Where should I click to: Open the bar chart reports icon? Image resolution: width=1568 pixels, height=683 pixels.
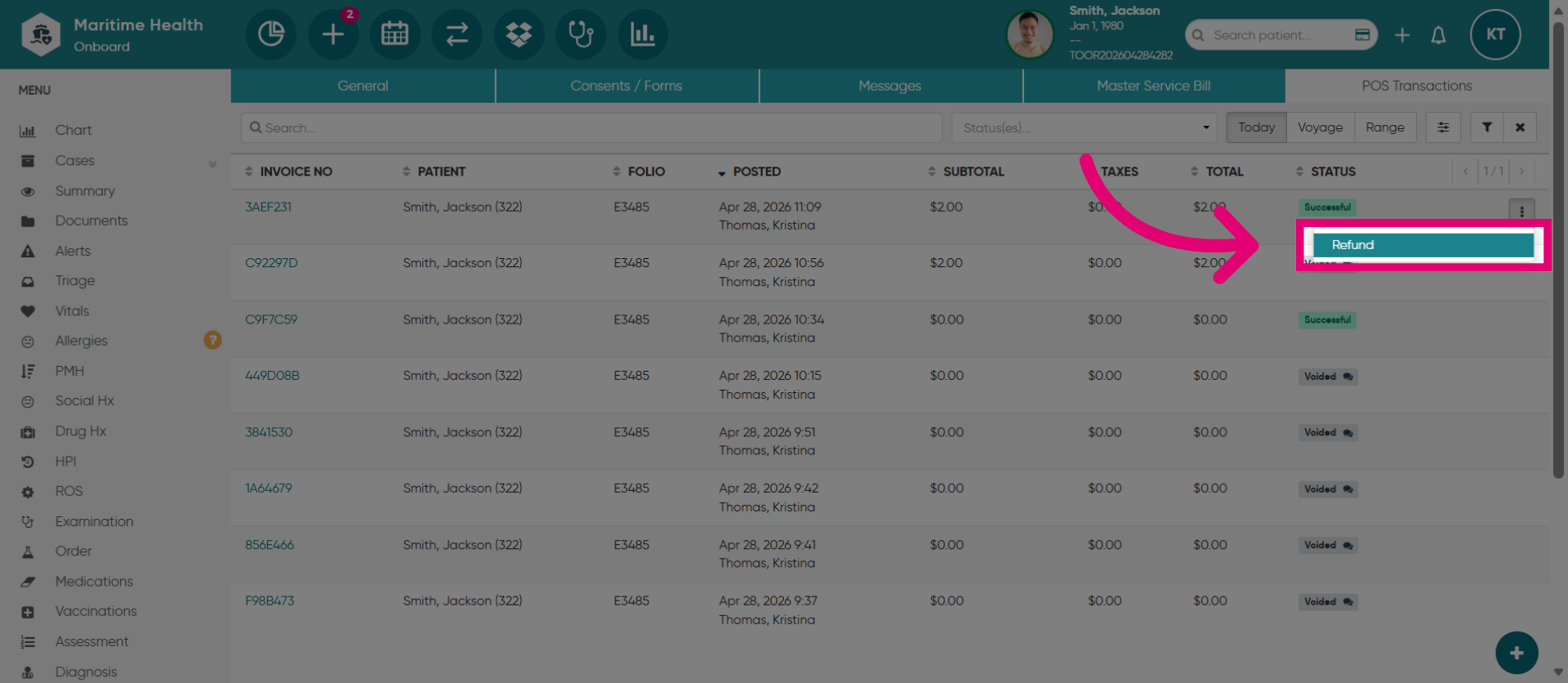coord(644,34)
